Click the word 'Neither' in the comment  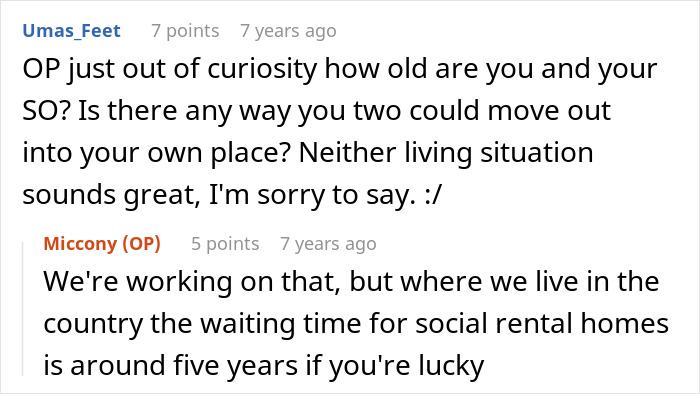click(348, 153)
